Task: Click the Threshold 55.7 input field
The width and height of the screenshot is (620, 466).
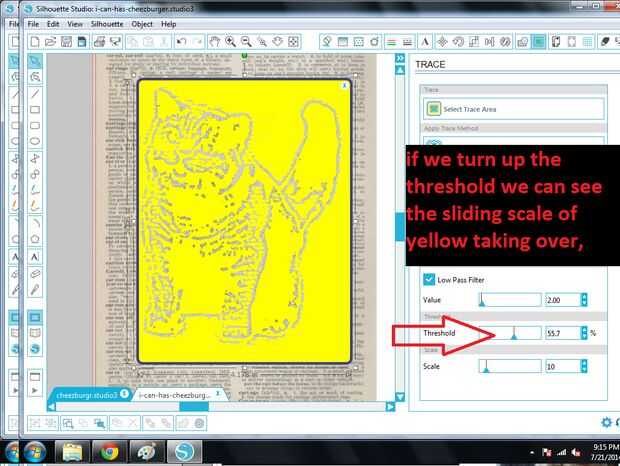Action: [563, 333]
